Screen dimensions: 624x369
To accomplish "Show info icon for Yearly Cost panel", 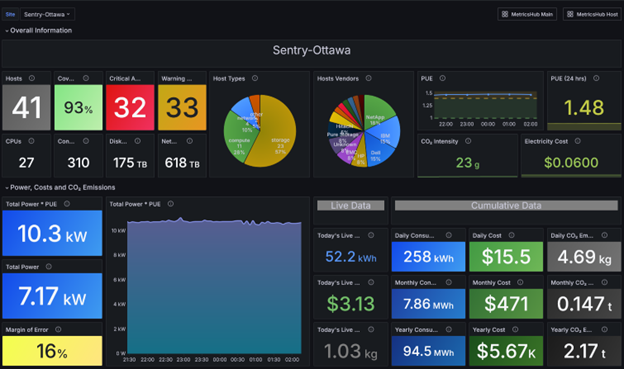I will point(515,330).
